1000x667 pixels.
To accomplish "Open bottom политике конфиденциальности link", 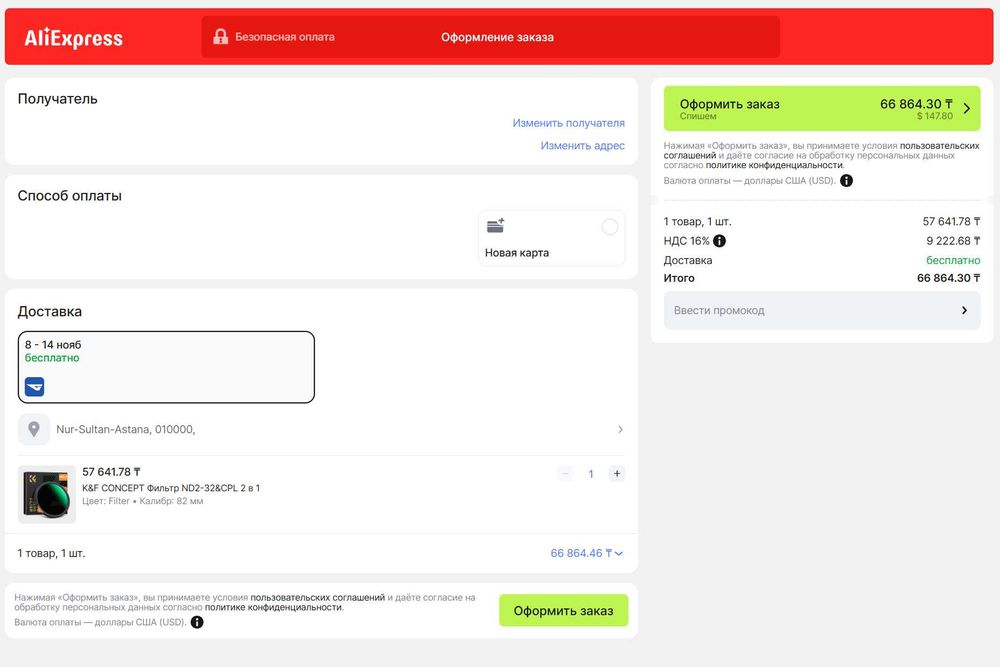I will point(274,607).
